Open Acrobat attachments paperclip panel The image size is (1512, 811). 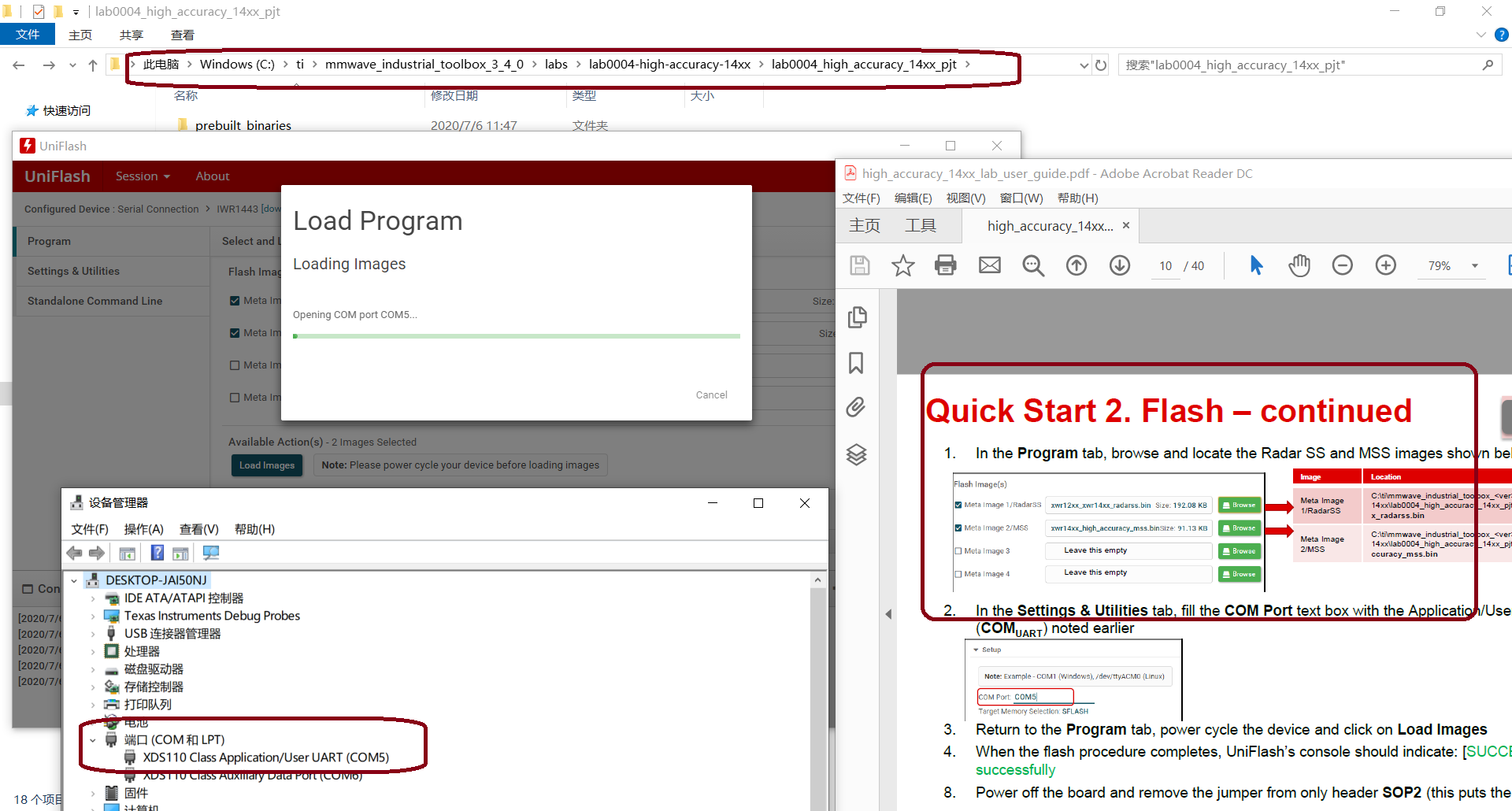tap(856, 407)
